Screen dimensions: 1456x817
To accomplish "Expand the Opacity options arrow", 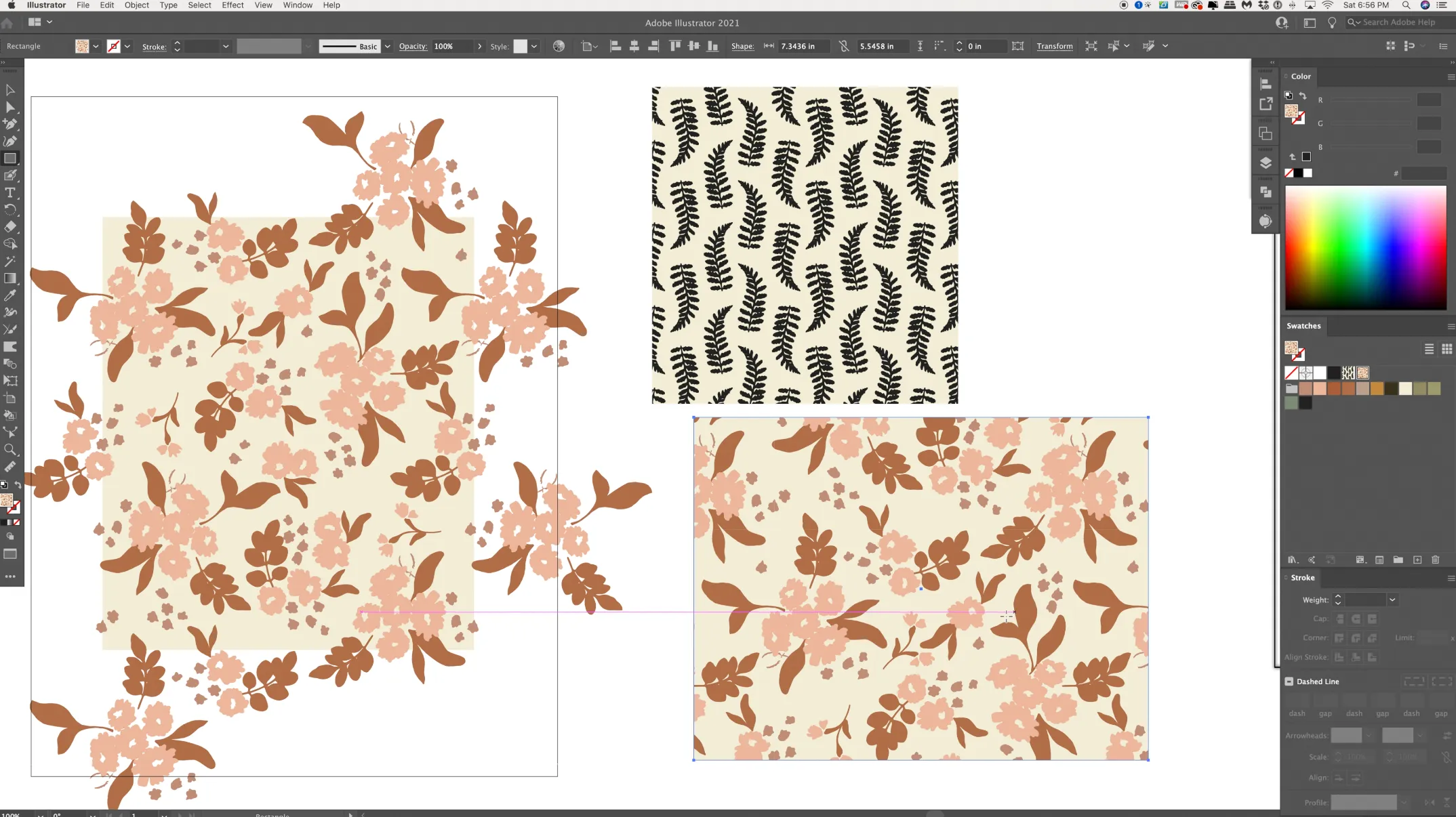I will pyautogui.click(x=480, y=46).
